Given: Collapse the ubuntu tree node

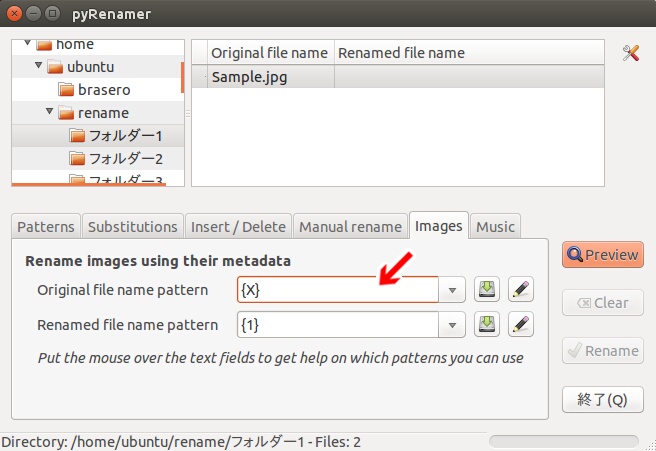Looking at the screenshot, I should (38, 65).
